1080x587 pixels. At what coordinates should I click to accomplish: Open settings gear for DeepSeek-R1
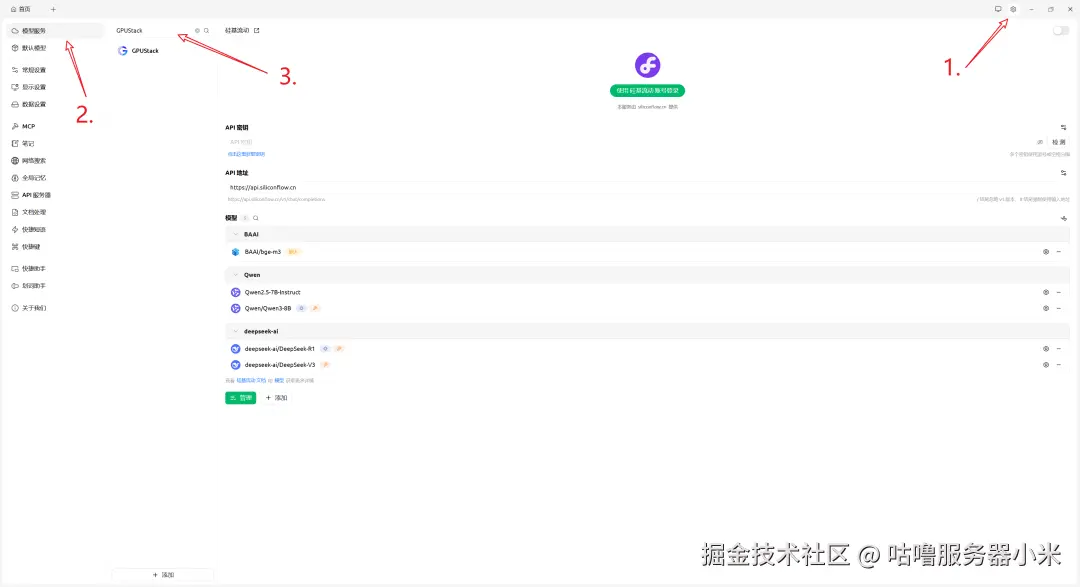[x=1046, y=349]
